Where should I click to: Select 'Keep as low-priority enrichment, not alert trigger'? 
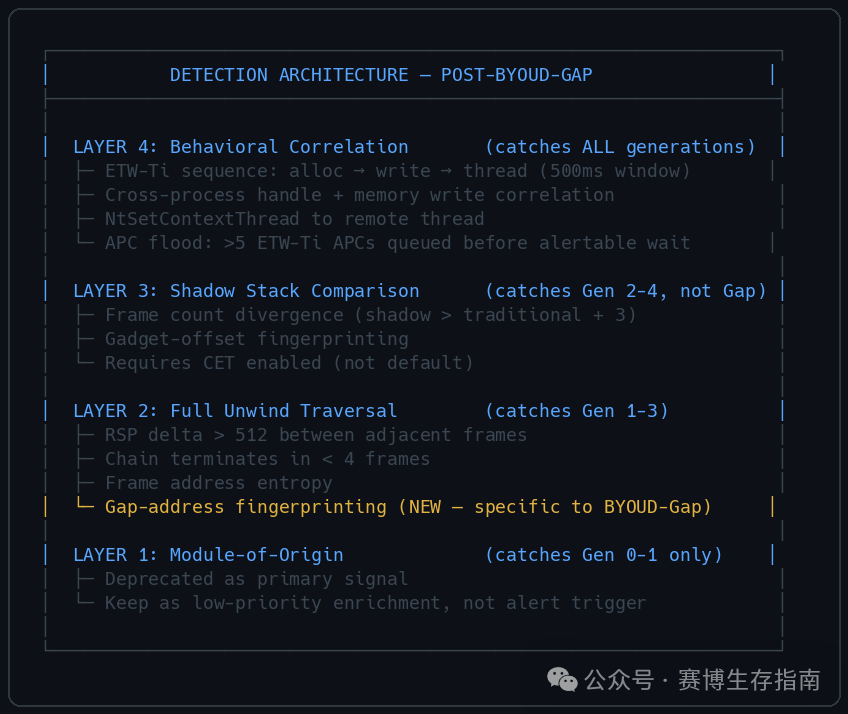click(376, 603)
